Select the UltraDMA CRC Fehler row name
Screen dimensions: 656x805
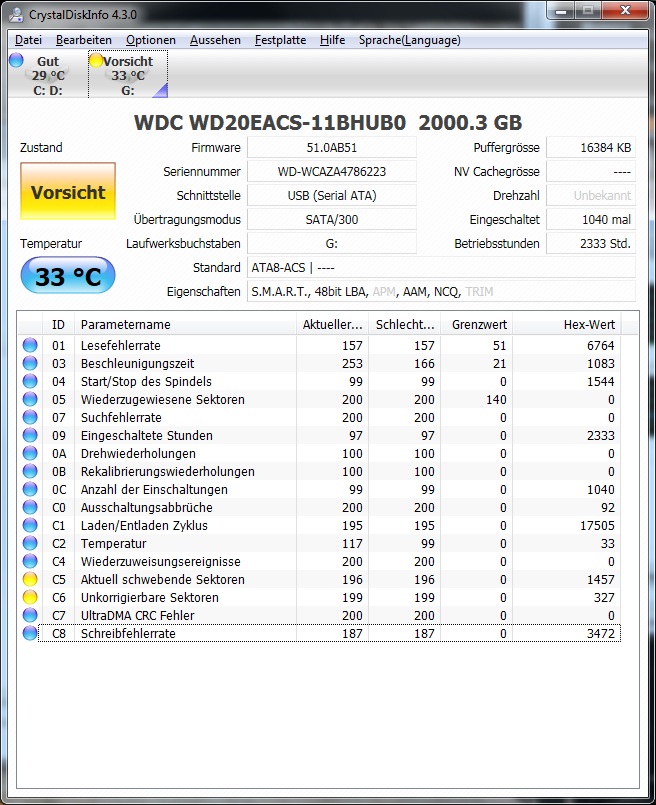pyautogui.click(x=138, y=616)
